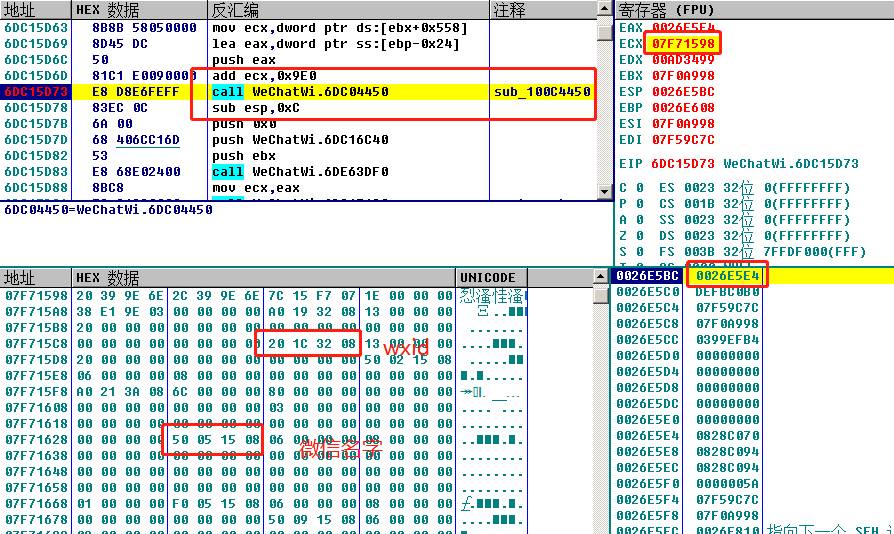Click the stack value 0399EFB4
This screenshot has height=534, width=894.
coord(728,340)
